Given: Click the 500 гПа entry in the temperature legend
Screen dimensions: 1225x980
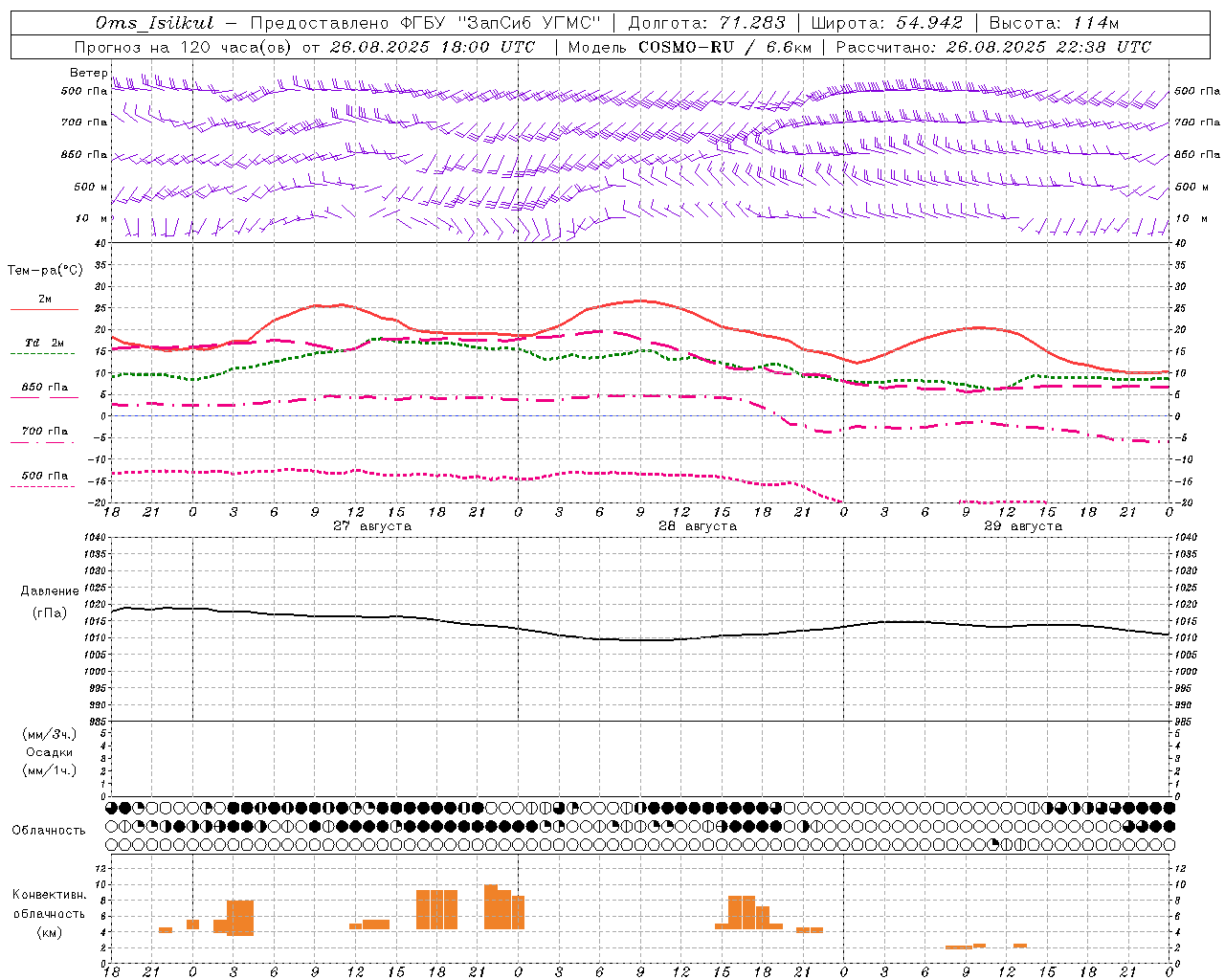Looking at the screenshot, I should point(45,476).
